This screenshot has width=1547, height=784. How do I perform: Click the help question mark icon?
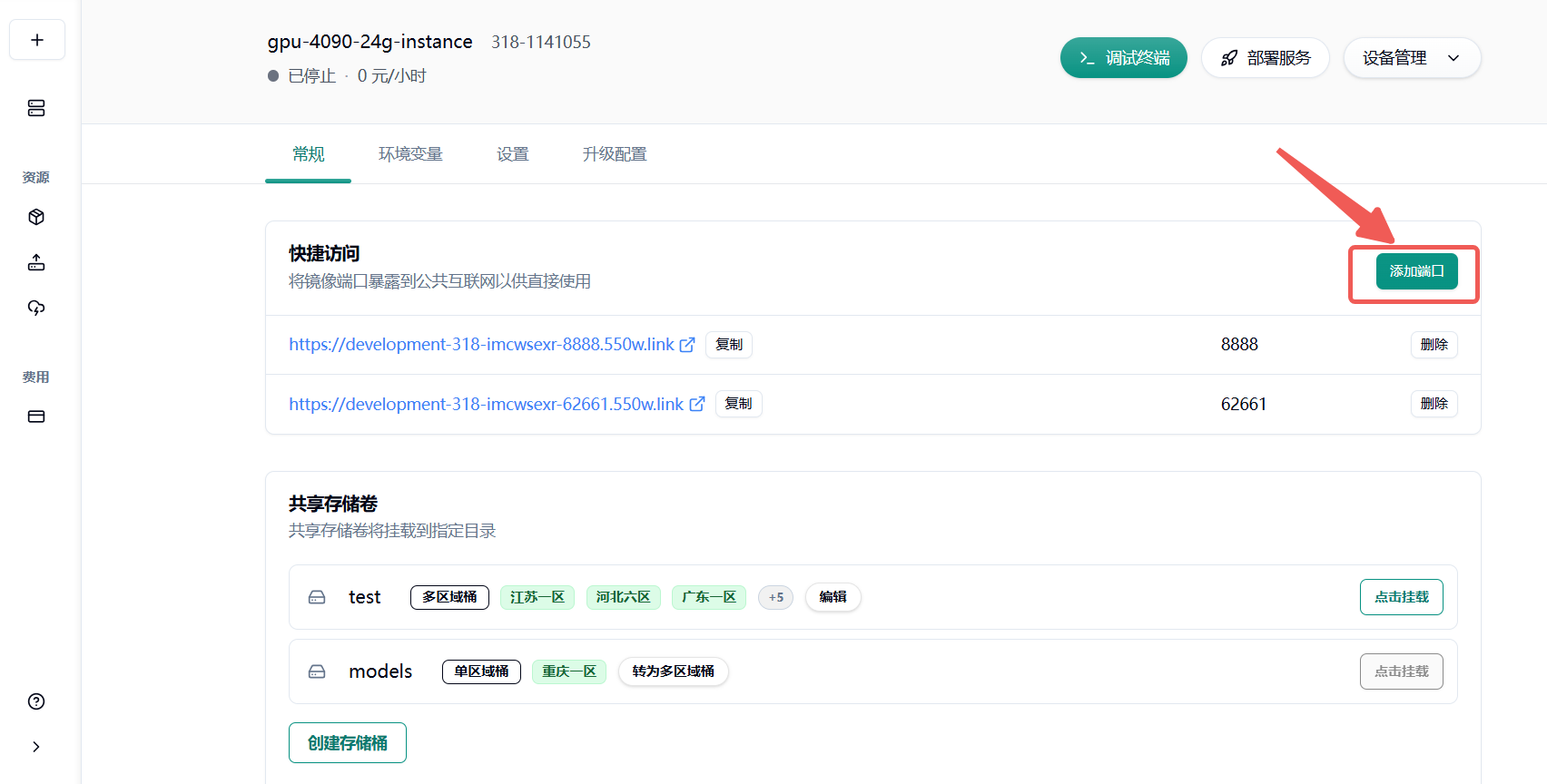point(36,701)
